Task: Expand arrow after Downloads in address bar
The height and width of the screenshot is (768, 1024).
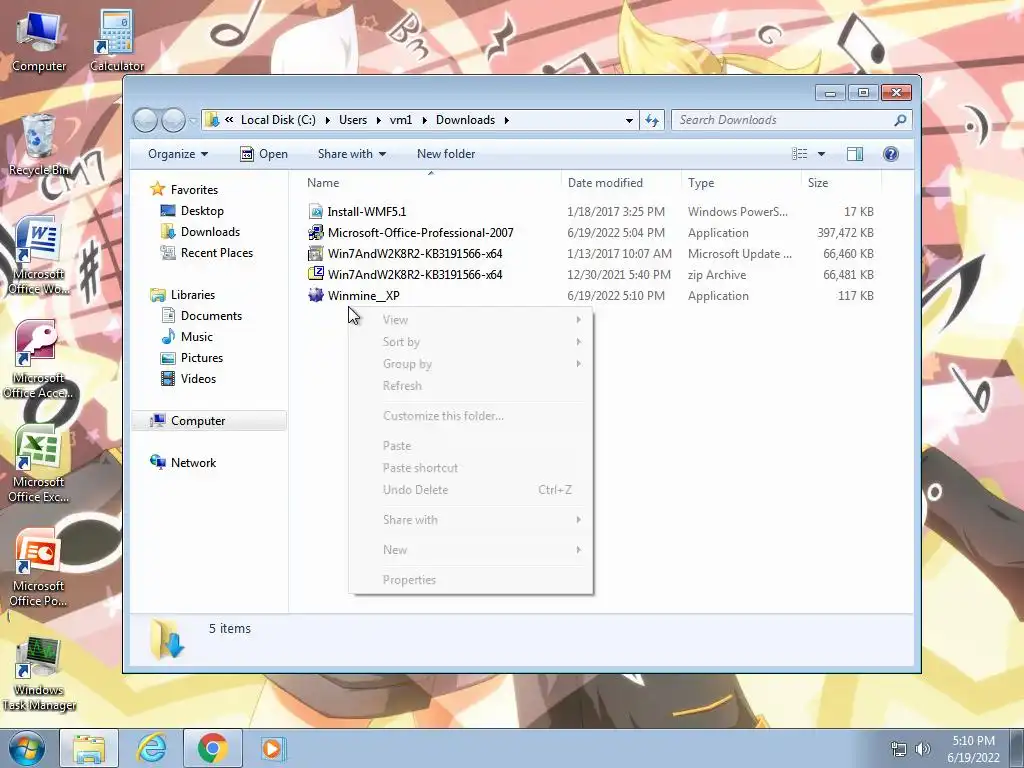Action: pos(506,120)
